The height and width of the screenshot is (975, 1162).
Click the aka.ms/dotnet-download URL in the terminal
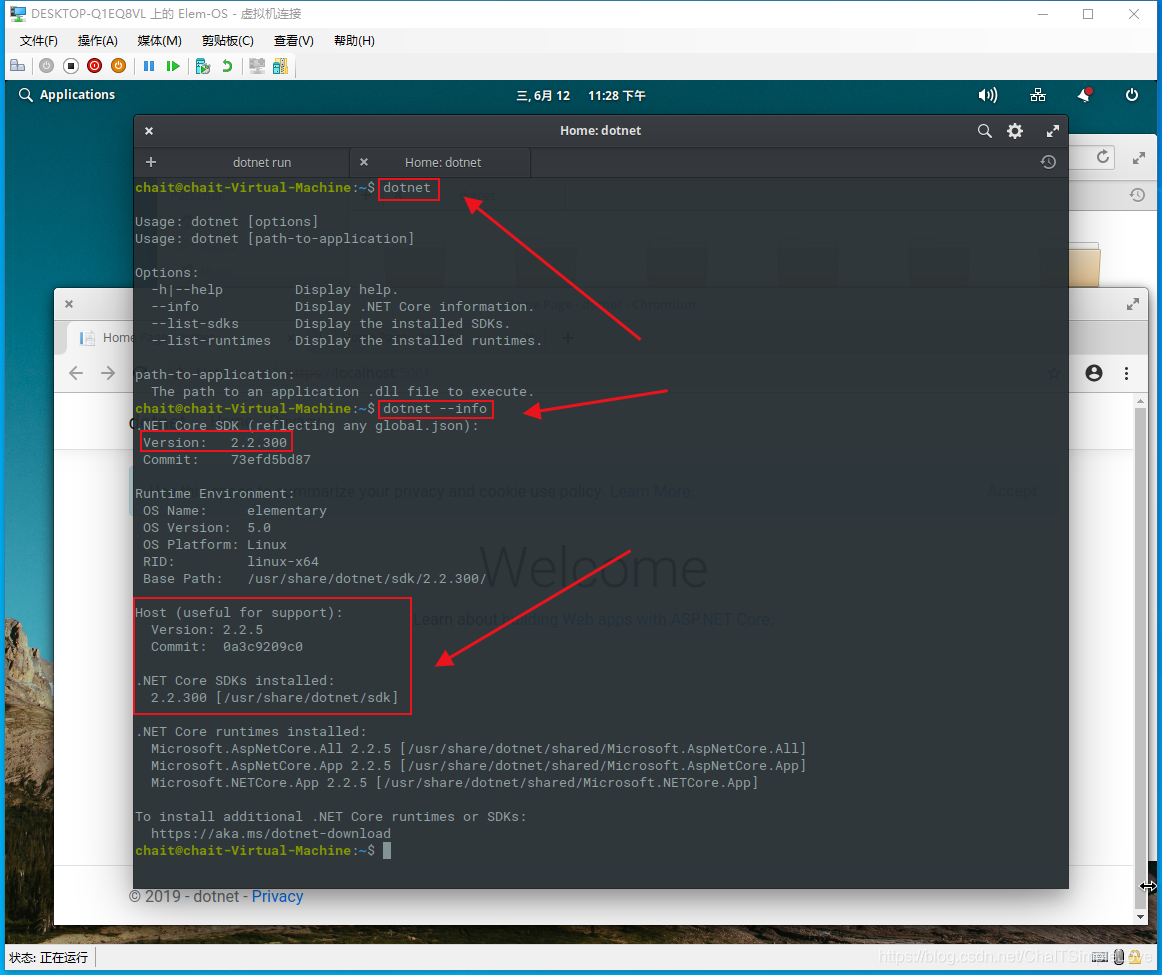(x=270, y=833)
